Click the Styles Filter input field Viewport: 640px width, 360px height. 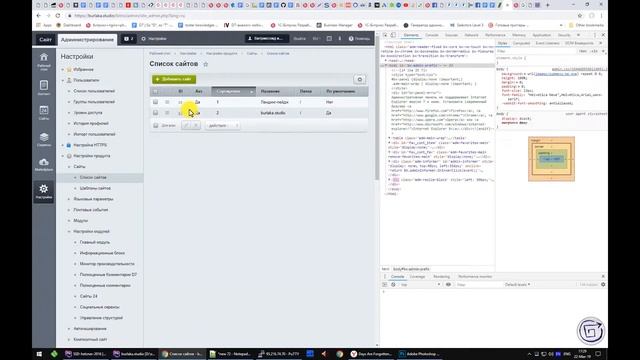click(x=537, y=51)
